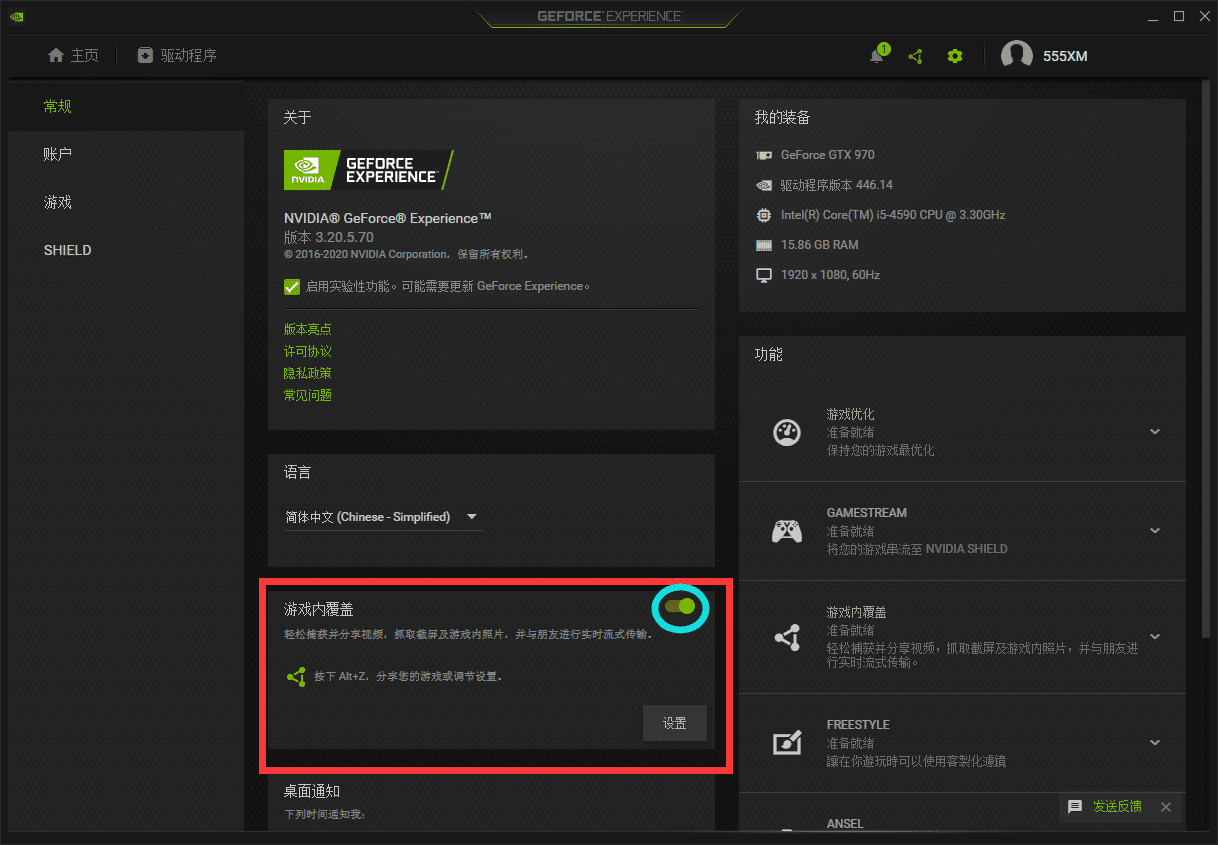The image size is (1218, 845).
Task: Expand the GAMESTREAM feature row
Action: (1155, 530)
